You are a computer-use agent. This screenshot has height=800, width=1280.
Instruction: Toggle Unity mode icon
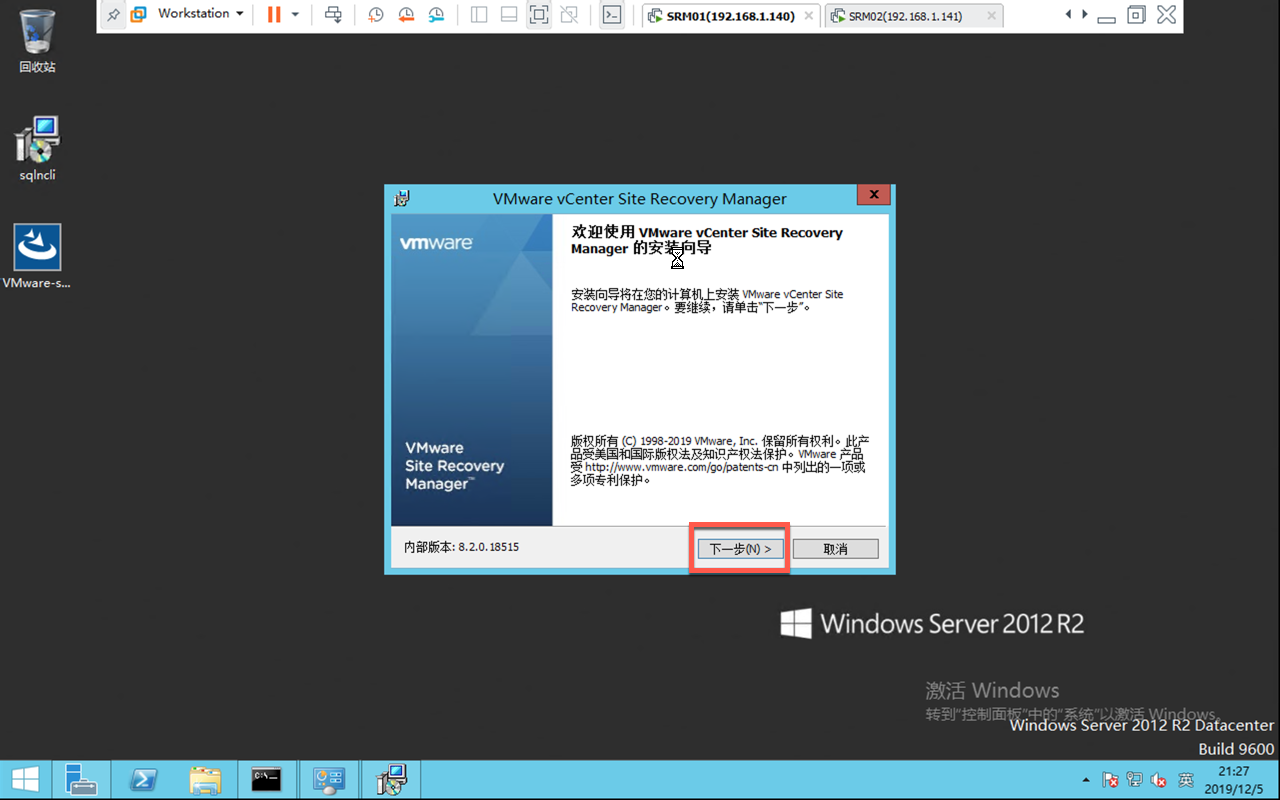click(x=569, y=15)
